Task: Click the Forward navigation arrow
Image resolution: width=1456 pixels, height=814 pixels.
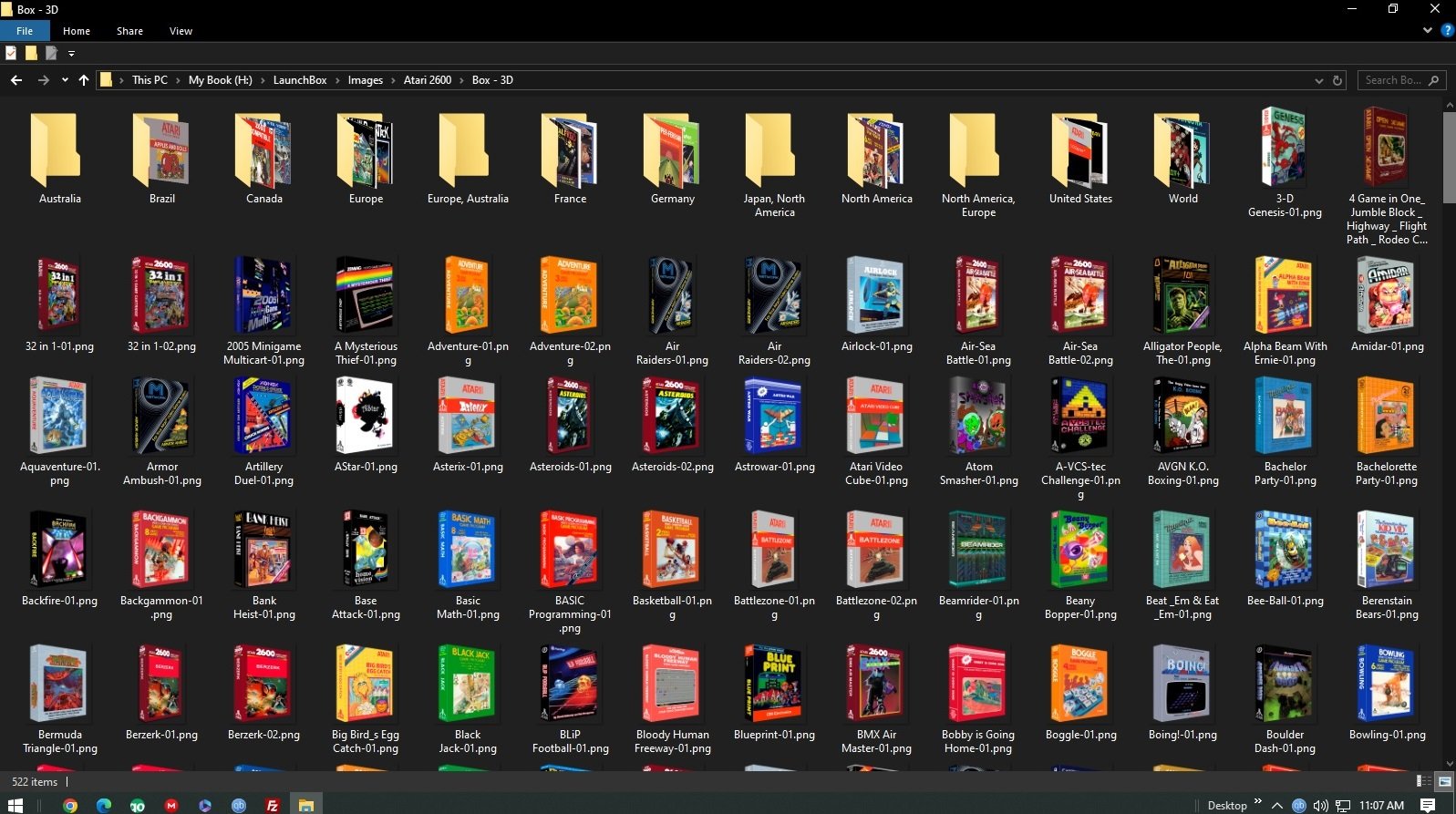Action: [43, 80]
